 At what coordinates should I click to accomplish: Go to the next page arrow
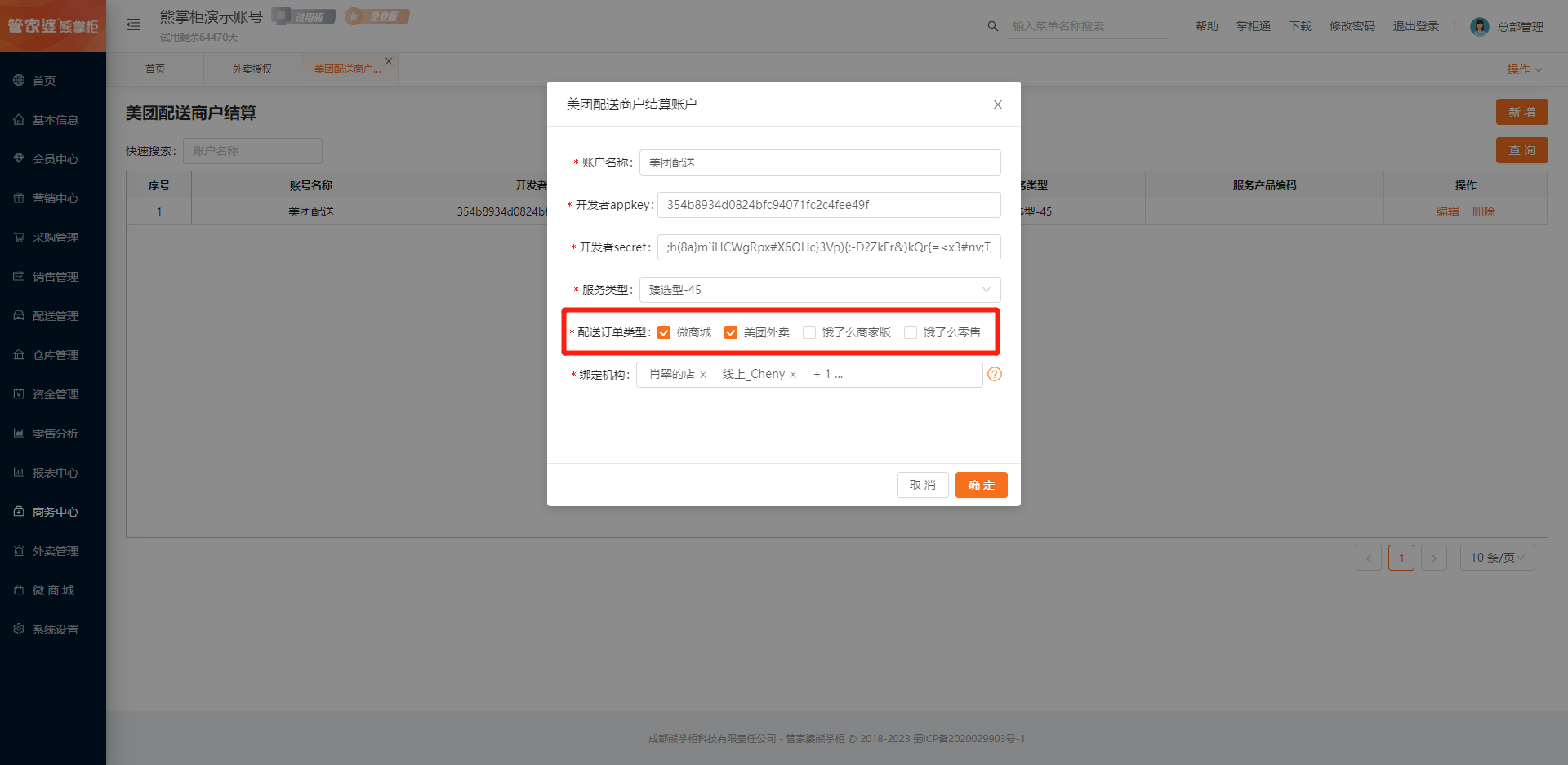(1434, 558)
